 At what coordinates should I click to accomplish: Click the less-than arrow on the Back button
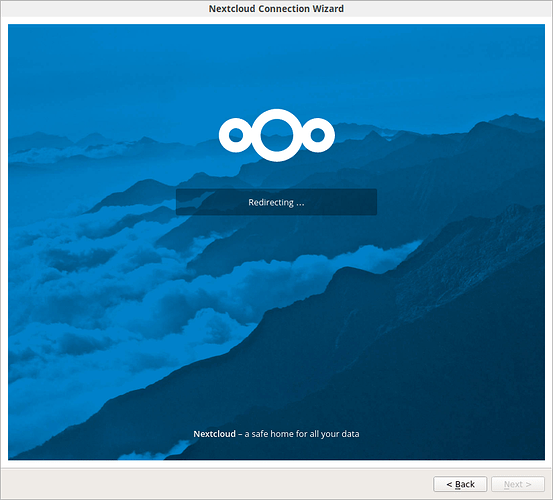click(449, 484)
